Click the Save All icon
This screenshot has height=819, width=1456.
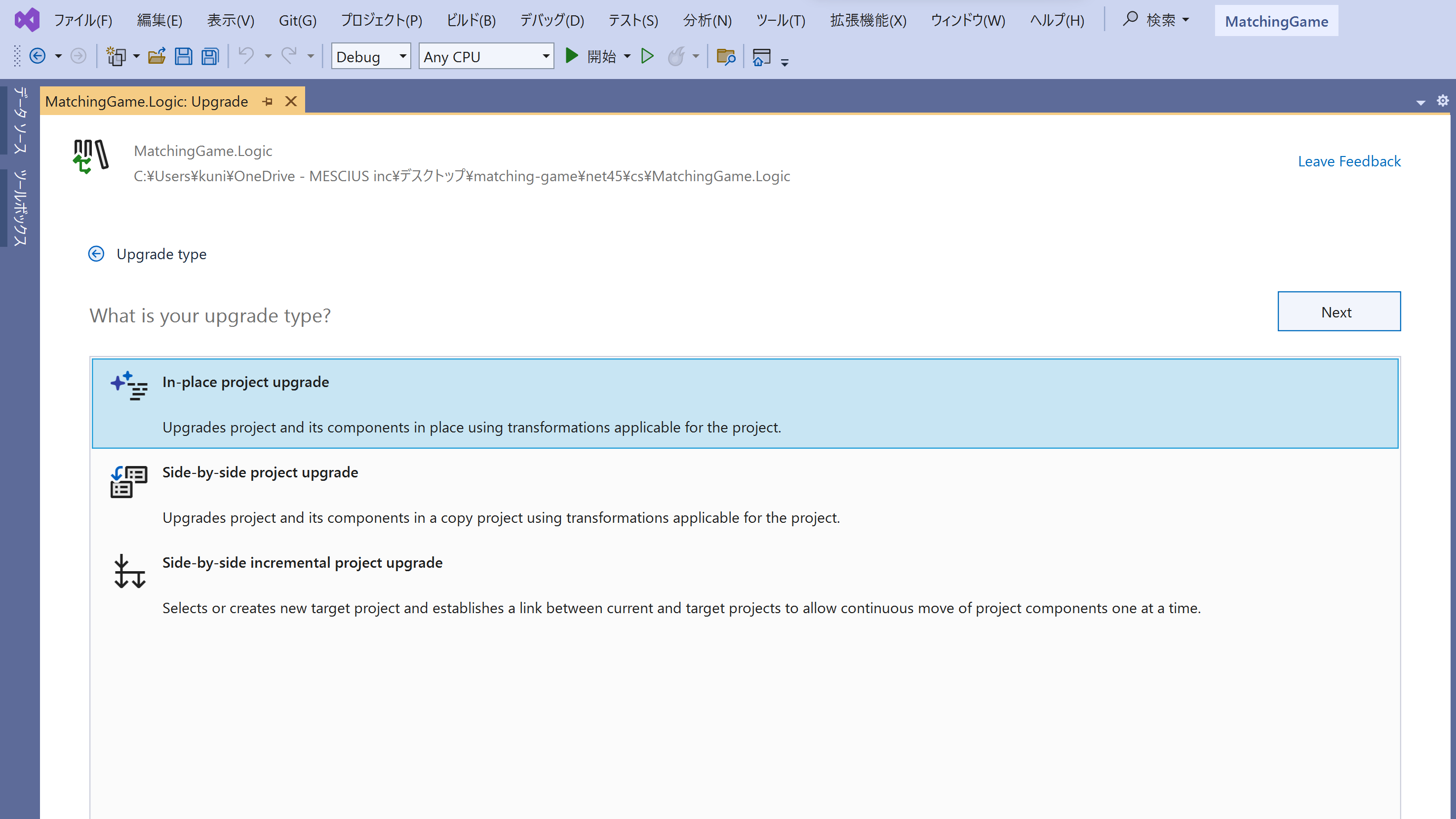click(210, 56)
